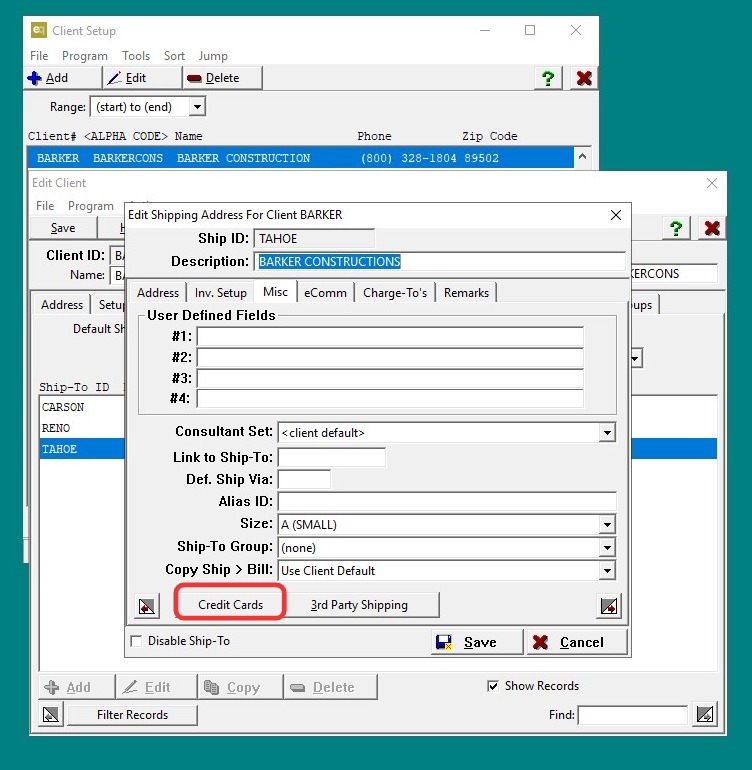Uncheck the Show Records checkbox
This screenshot has width=752, height=770.
coord(493,686)
